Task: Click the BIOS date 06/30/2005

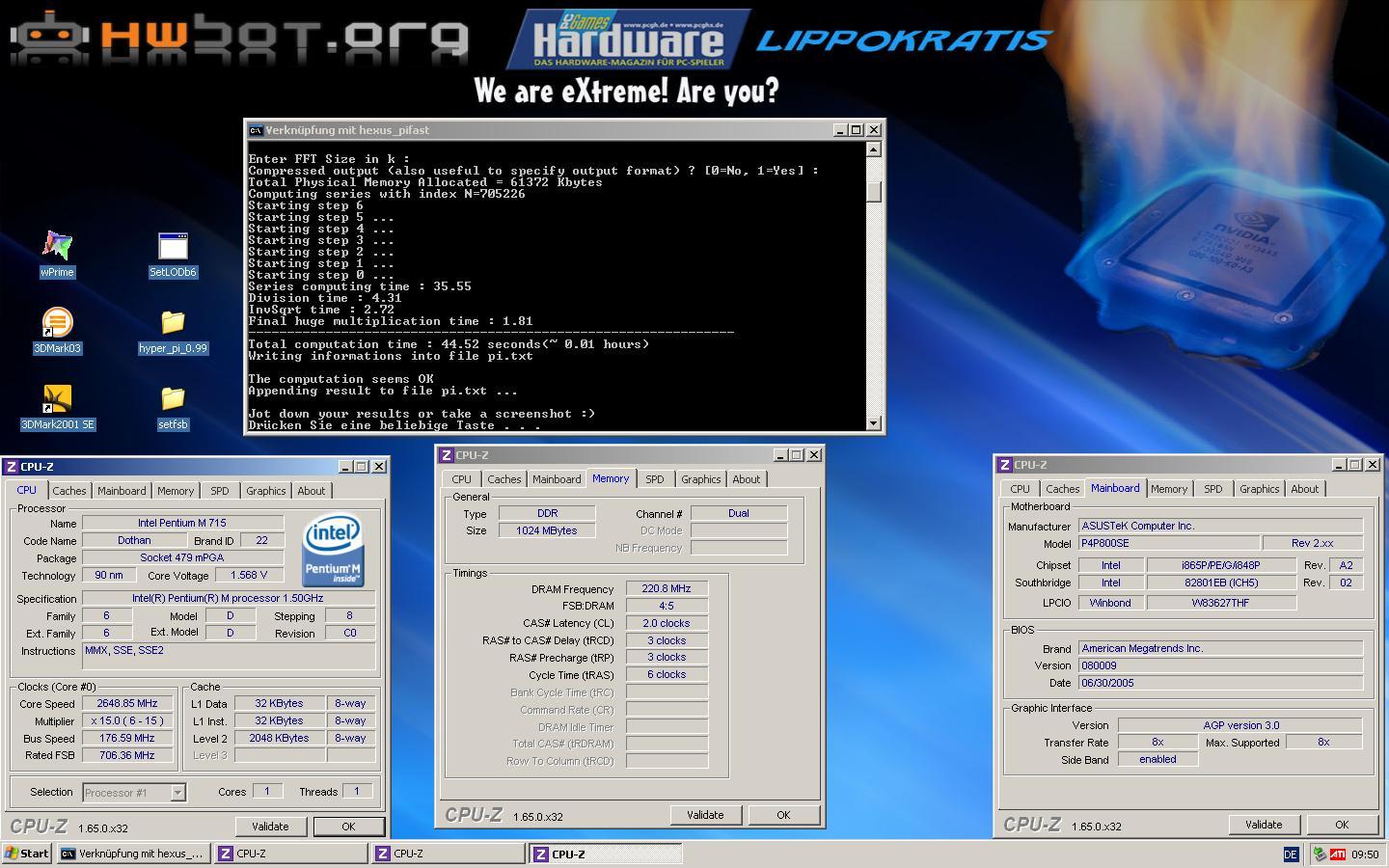Action: 1220,683
